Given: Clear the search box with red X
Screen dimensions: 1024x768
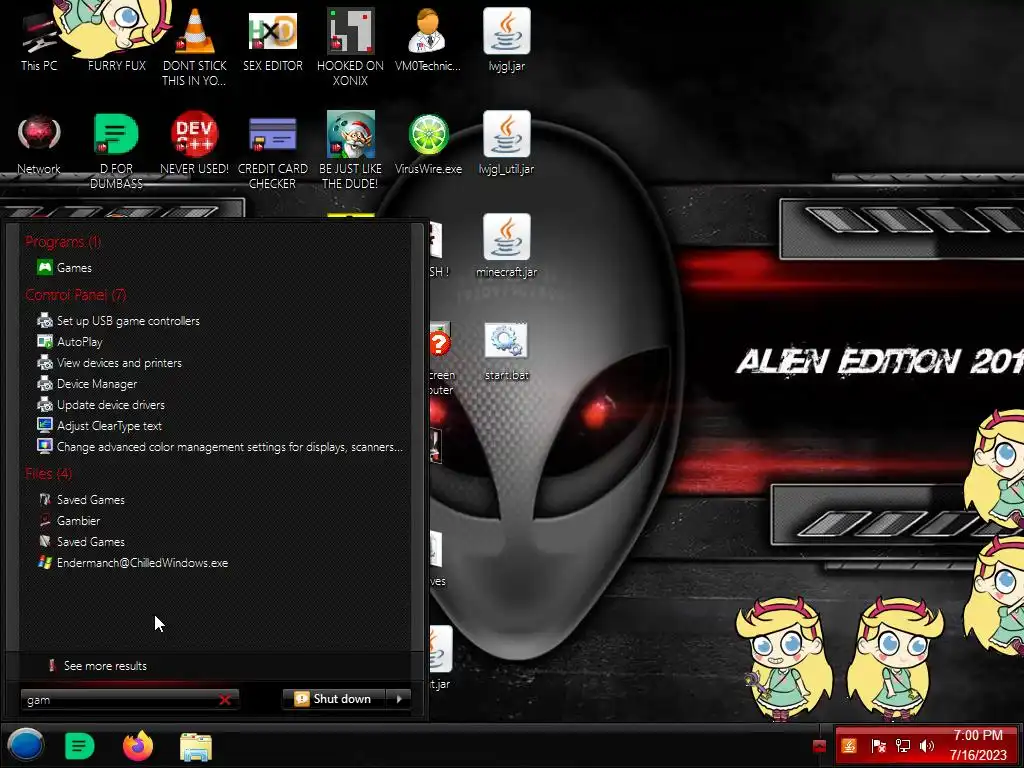Looking at the screenshot, I should (225, 699).
